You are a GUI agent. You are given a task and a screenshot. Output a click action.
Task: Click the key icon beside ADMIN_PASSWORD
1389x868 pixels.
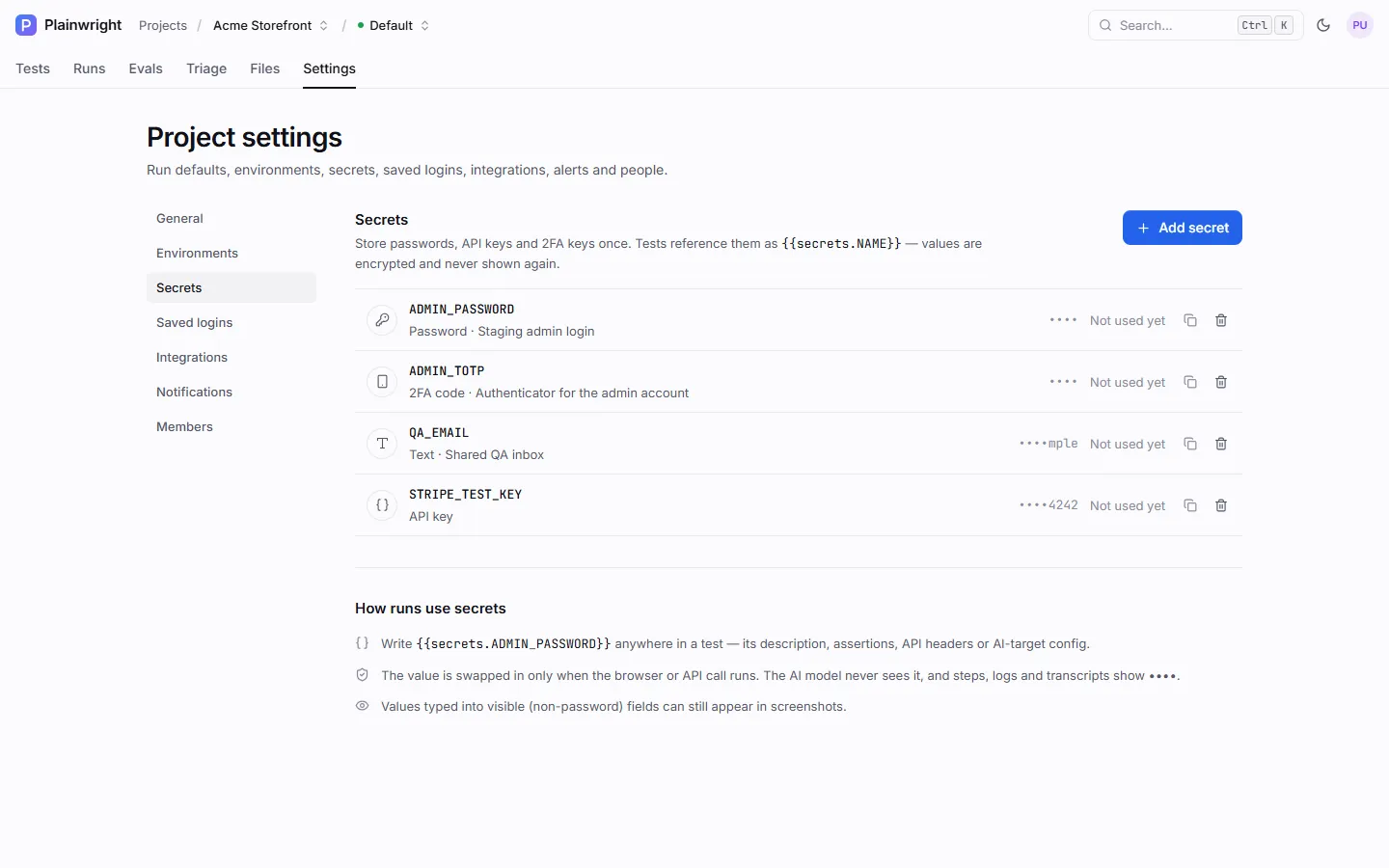382,320
